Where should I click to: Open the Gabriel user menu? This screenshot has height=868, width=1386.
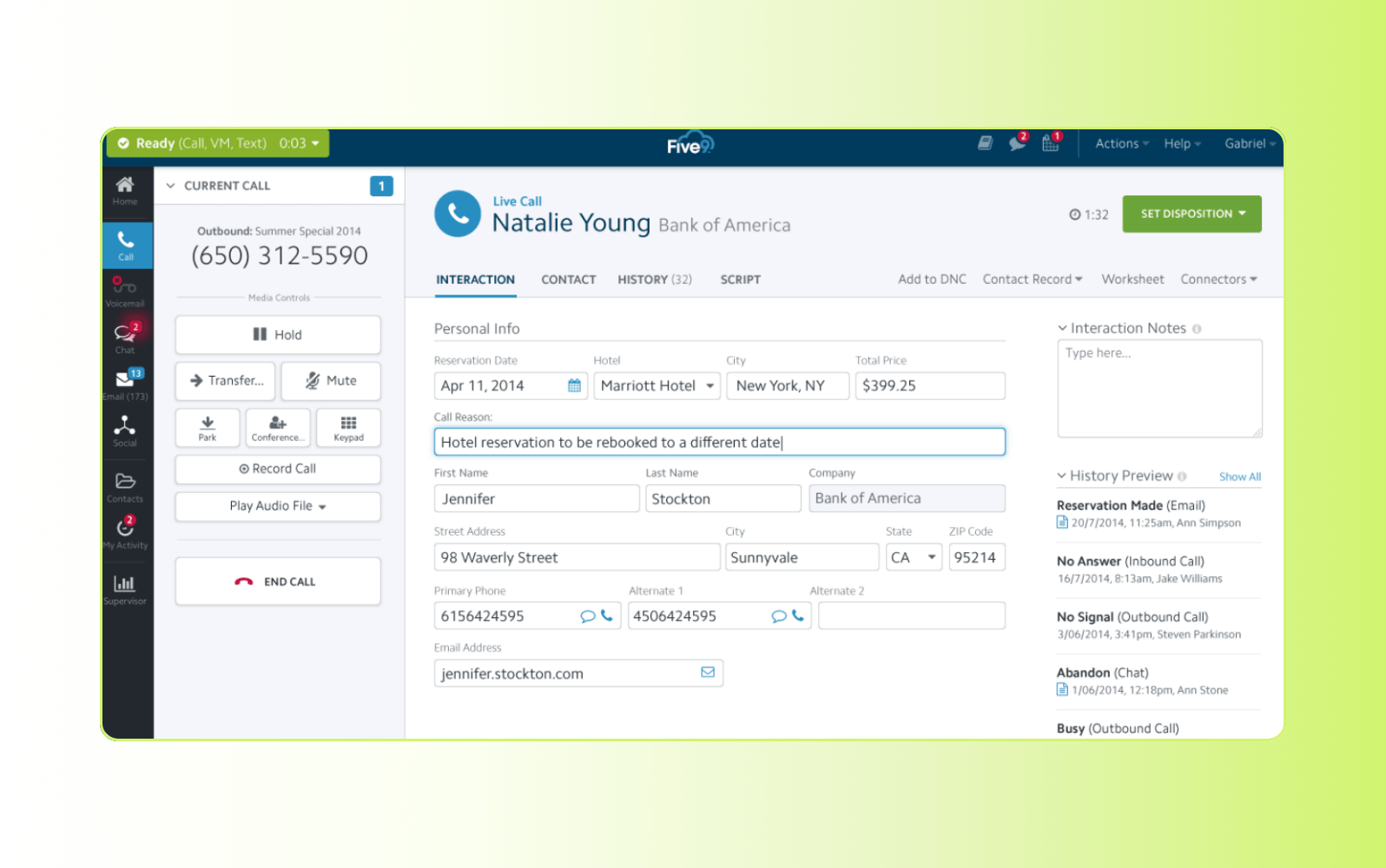(1250, 143)
